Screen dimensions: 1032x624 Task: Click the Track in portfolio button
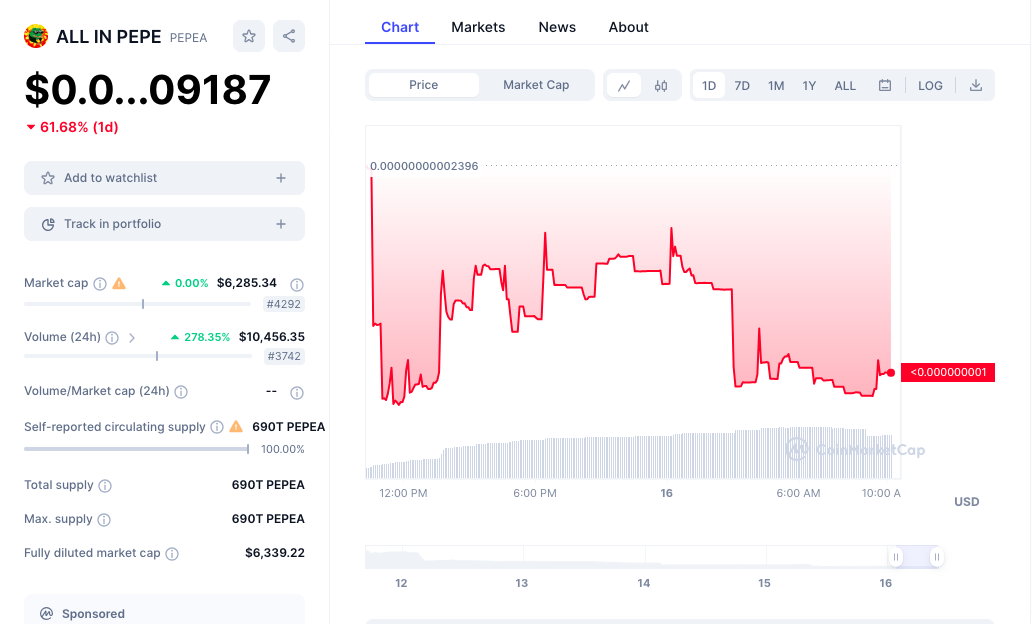[165, 224]
